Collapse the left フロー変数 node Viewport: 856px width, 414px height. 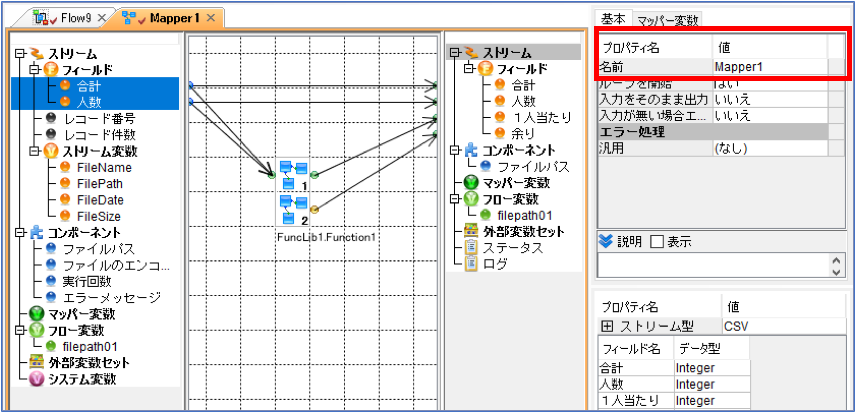[x=20, y=330]
